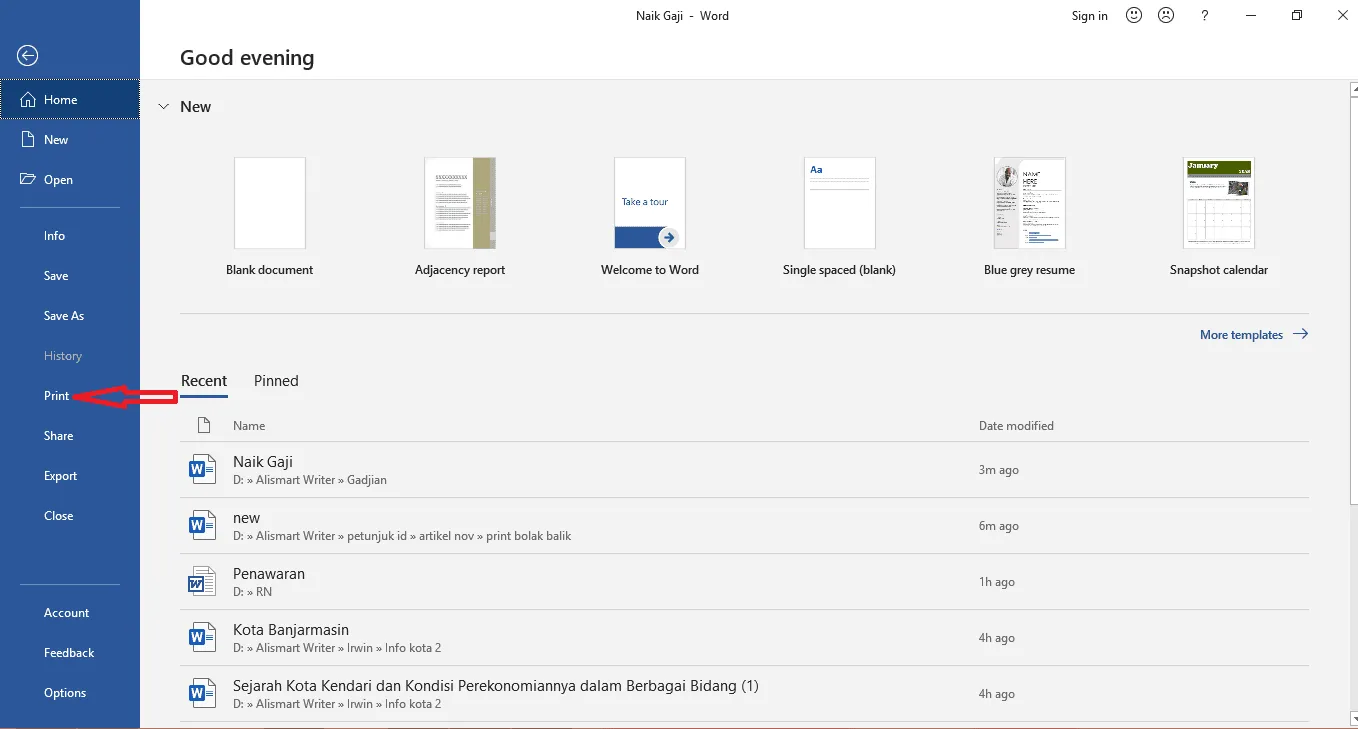Open the Welcome to Word tour template
1358x729 pixels.
[x=650, y=217]
